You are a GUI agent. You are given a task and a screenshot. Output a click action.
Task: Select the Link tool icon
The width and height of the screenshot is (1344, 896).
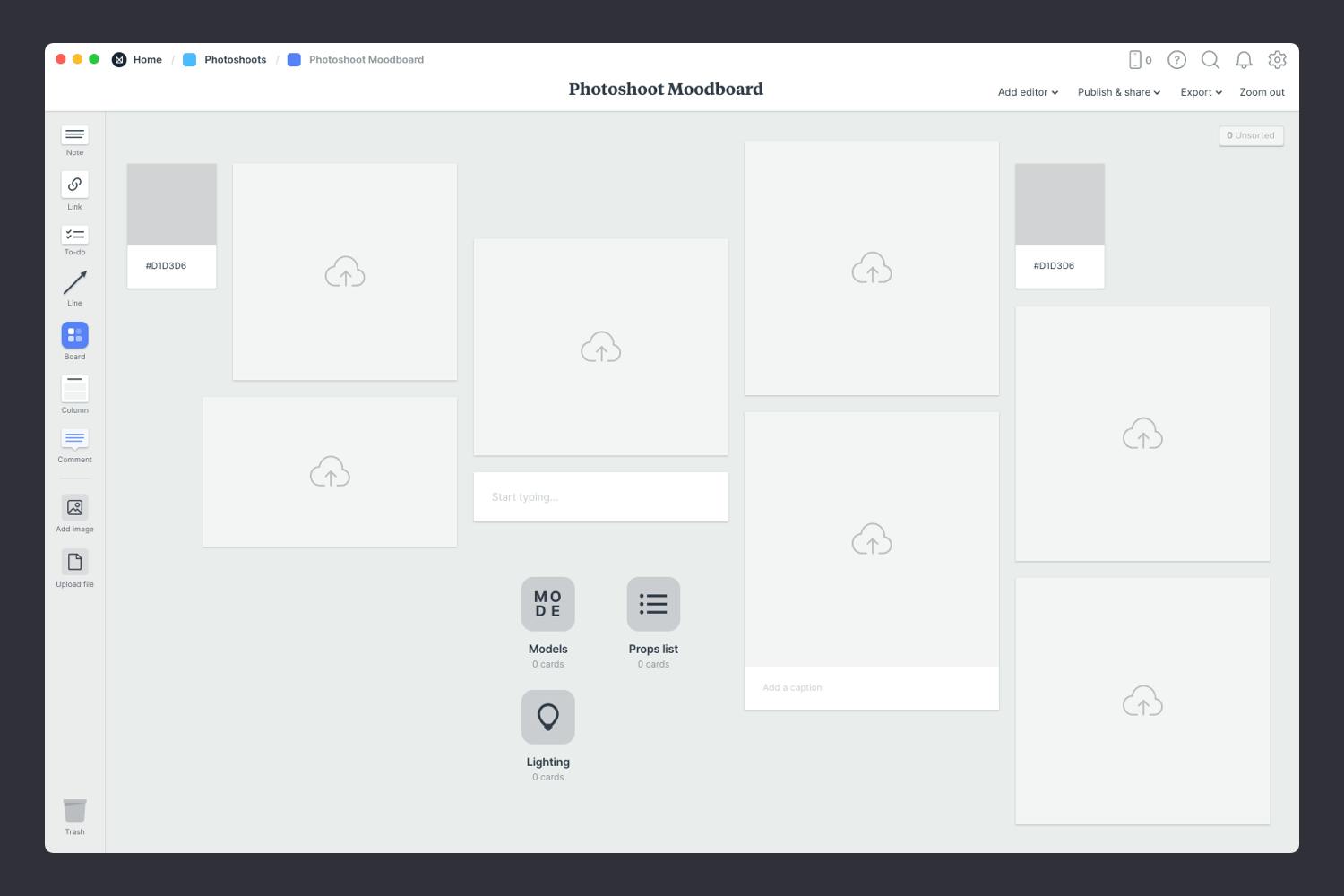[74, 185]
